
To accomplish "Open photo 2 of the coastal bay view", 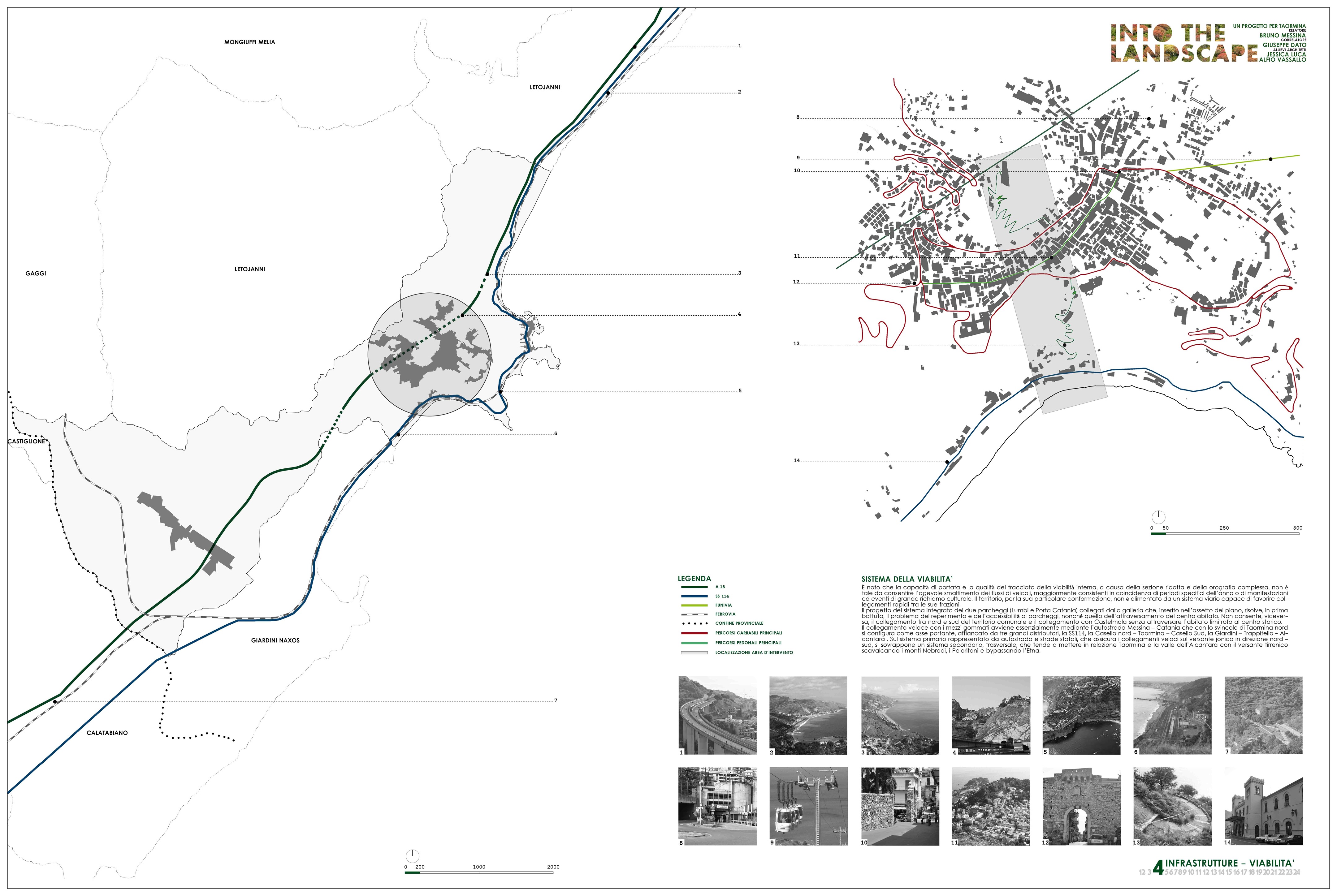I will [808, 715].
